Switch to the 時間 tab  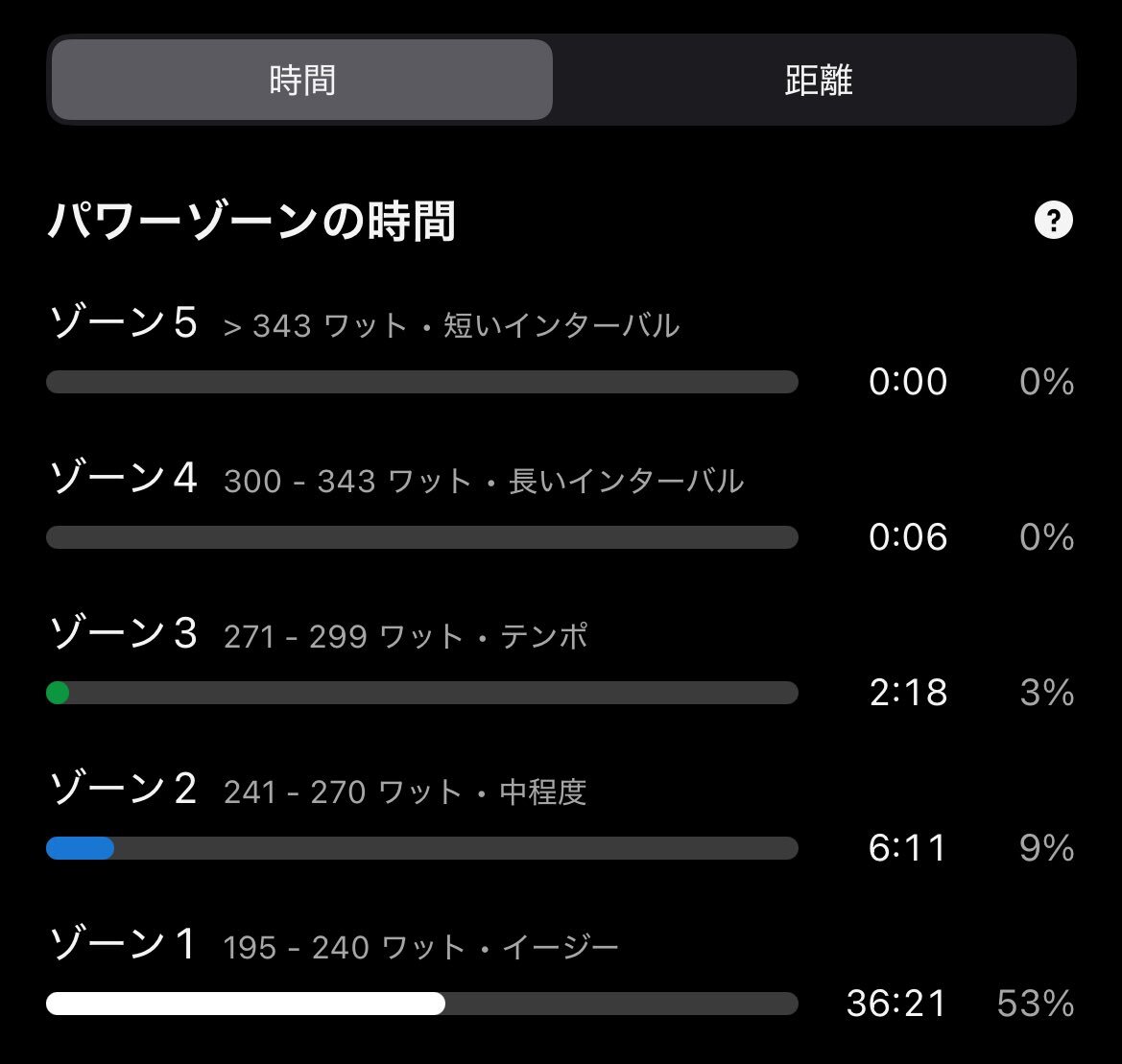302,81
